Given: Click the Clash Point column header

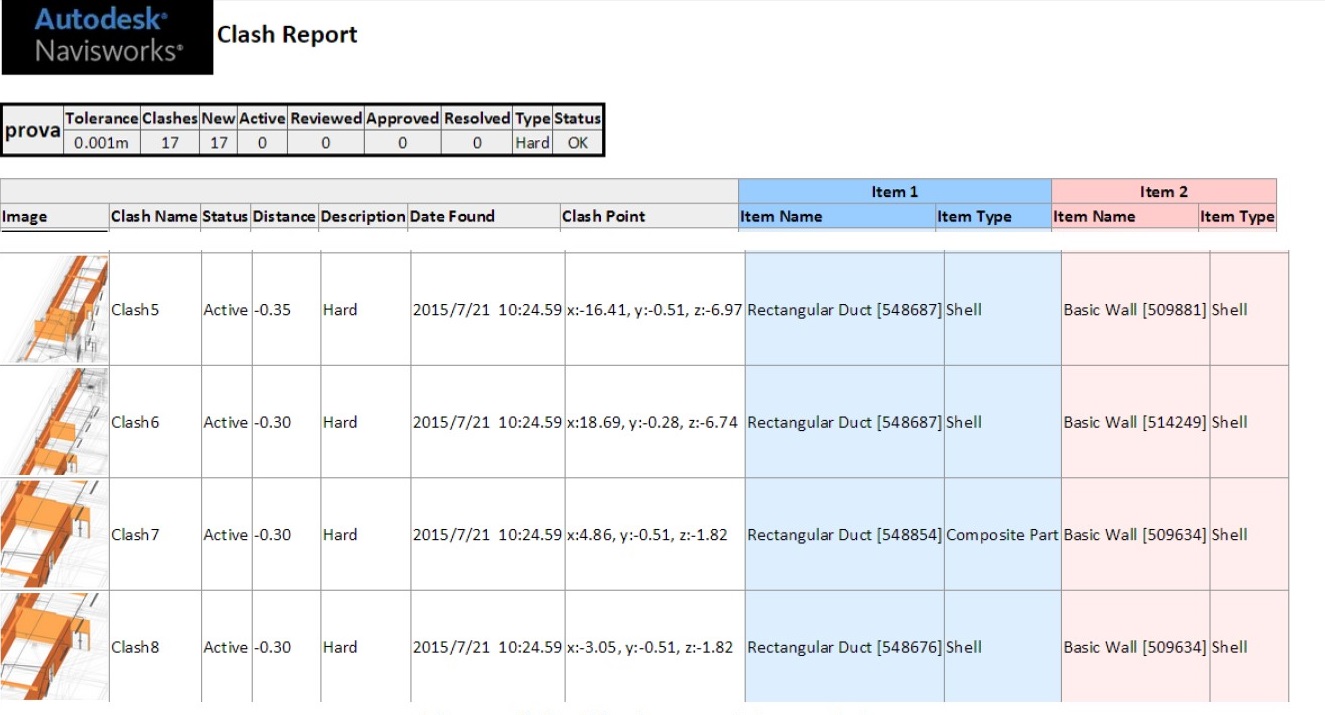Looking at the screenshot, I should click(603, 217).
